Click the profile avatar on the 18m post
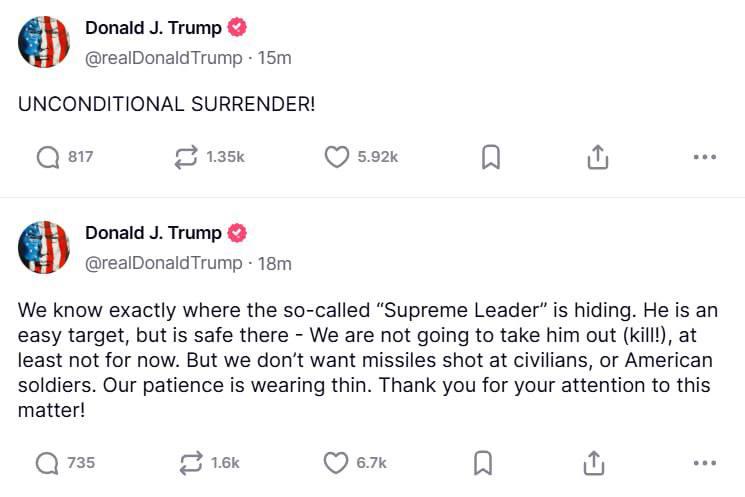Image resolution: width=745 pixels, height=497 pixels. point(44,247)
